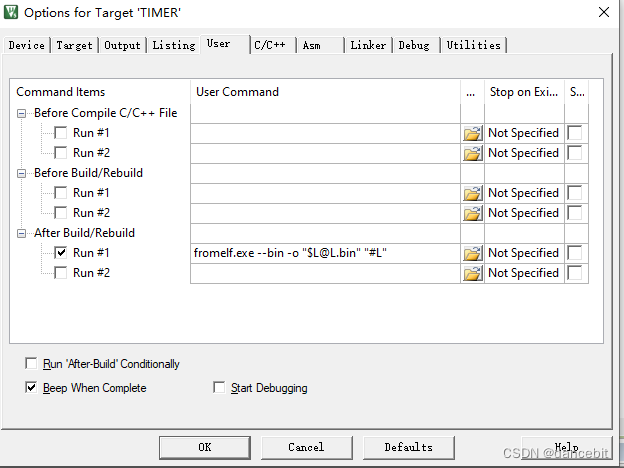
Task: Switch to the Linker tab
Action: click(x=369, y=45)
